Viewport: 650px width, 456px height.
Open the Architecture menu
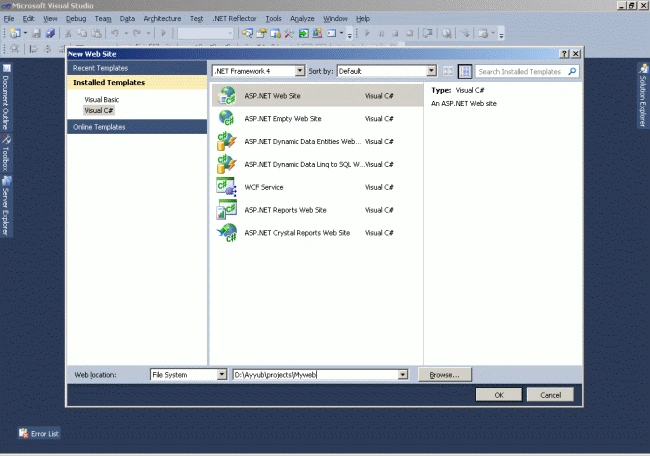[x=162, y=19]
